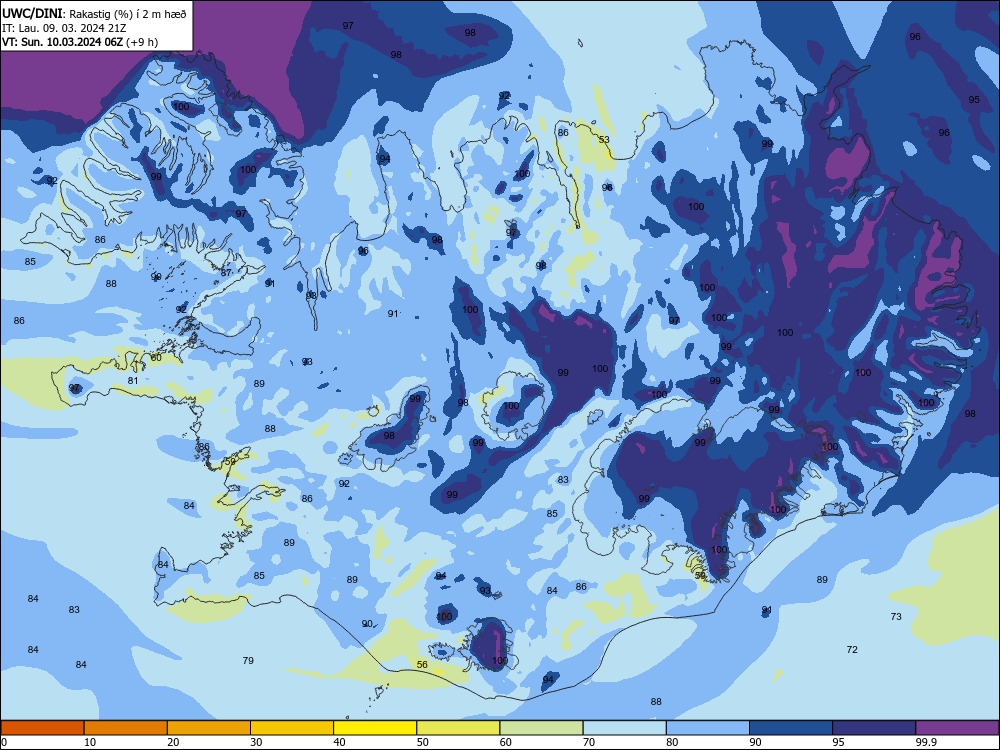Click the '99.9' legend tick label

(x=926, y=742)
